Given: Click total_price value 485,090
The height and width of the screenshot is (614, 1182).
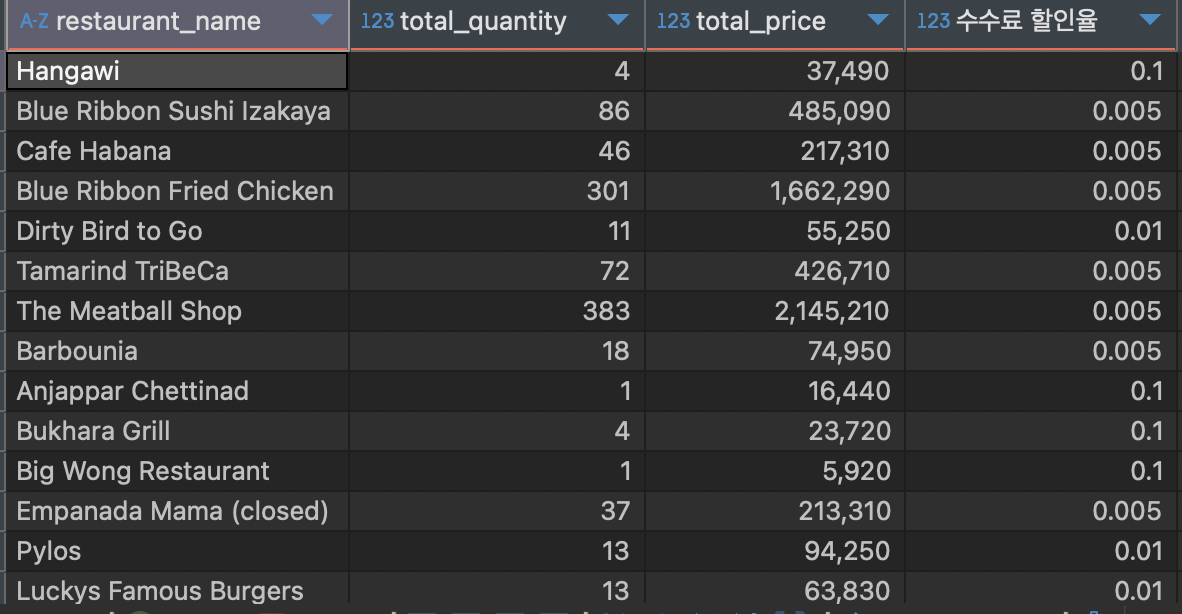Looking at the screenshot, I should [839, 111].
